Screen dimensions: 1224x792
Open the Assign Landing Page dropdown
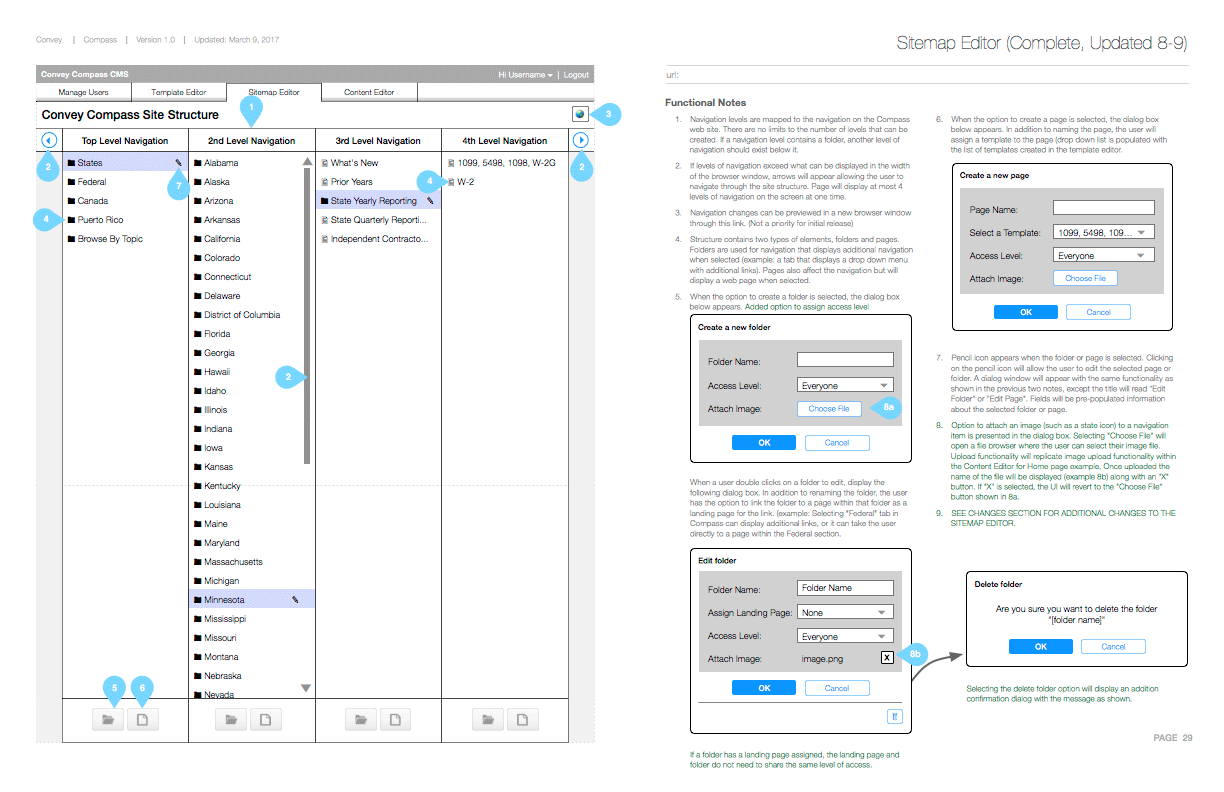[x=845, y=612]
